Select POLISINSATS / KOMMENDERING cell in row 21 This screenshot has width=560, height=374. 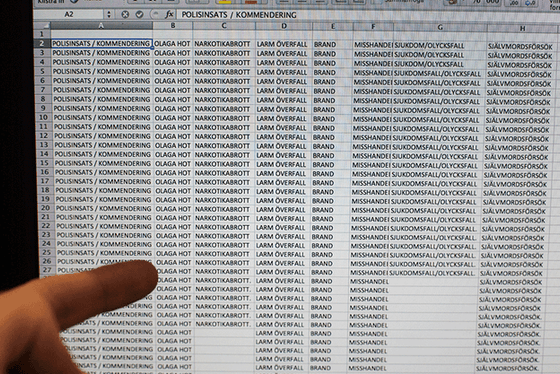(x=105, y=217)
